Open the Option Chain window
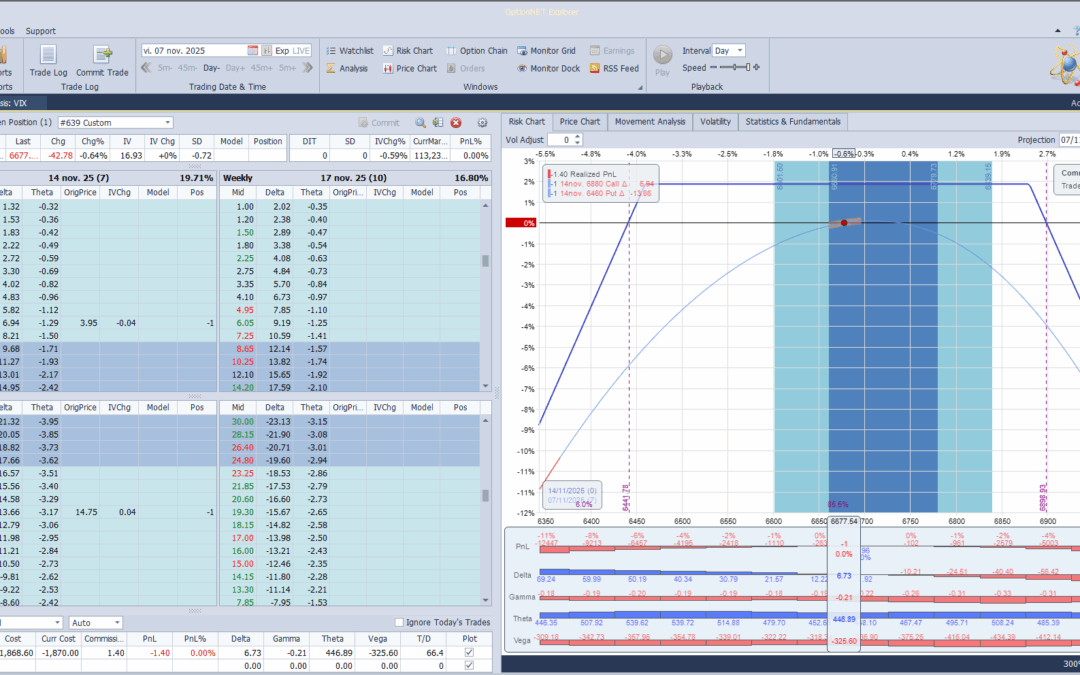Viewport: 1080px width, 675px height. (477, 50)
